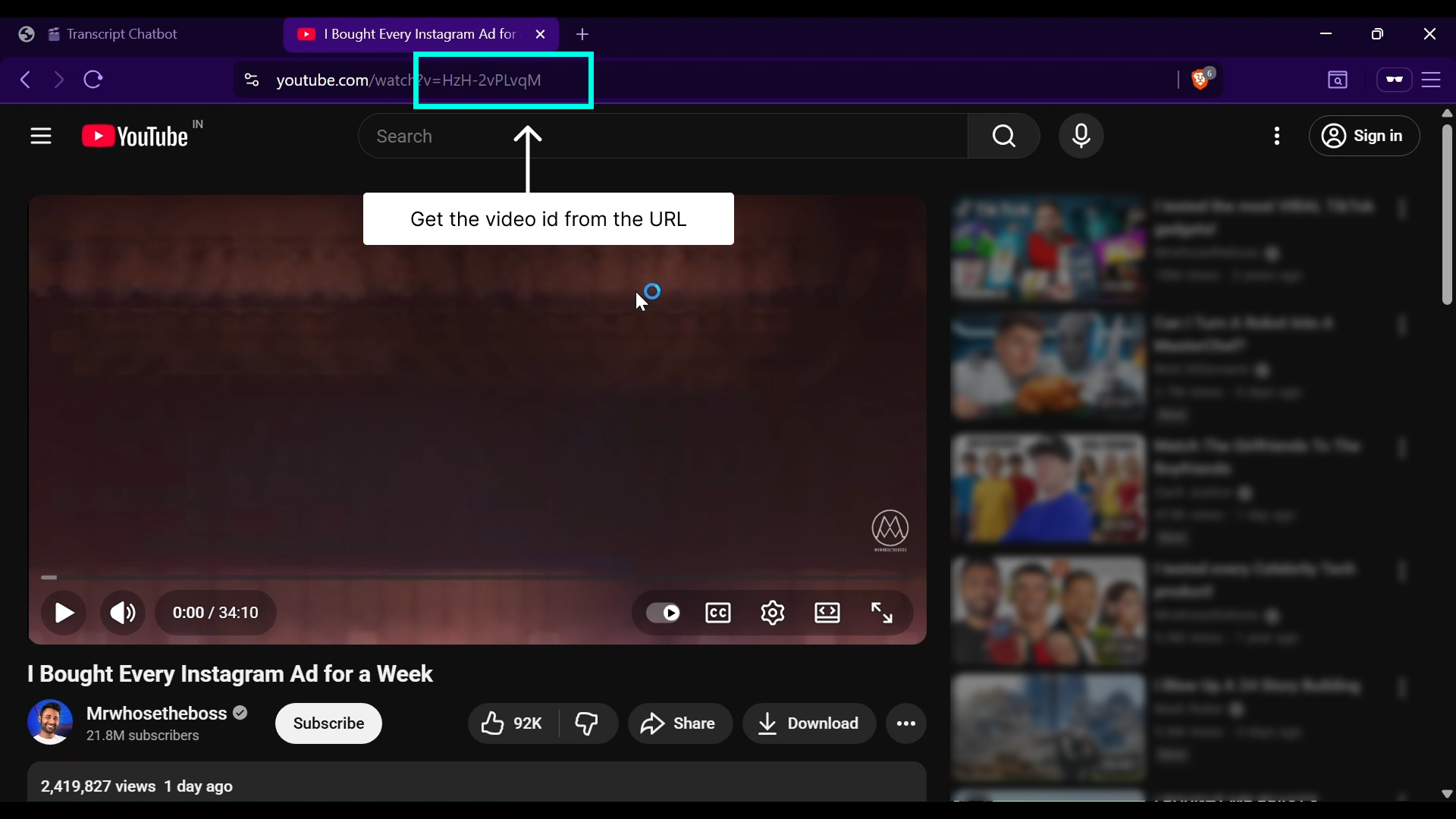Viewport: 1456px width, 819px height.
Task: Enter fullscreen mode on the player
Action: pyautogui.click(x=882, y=613)
